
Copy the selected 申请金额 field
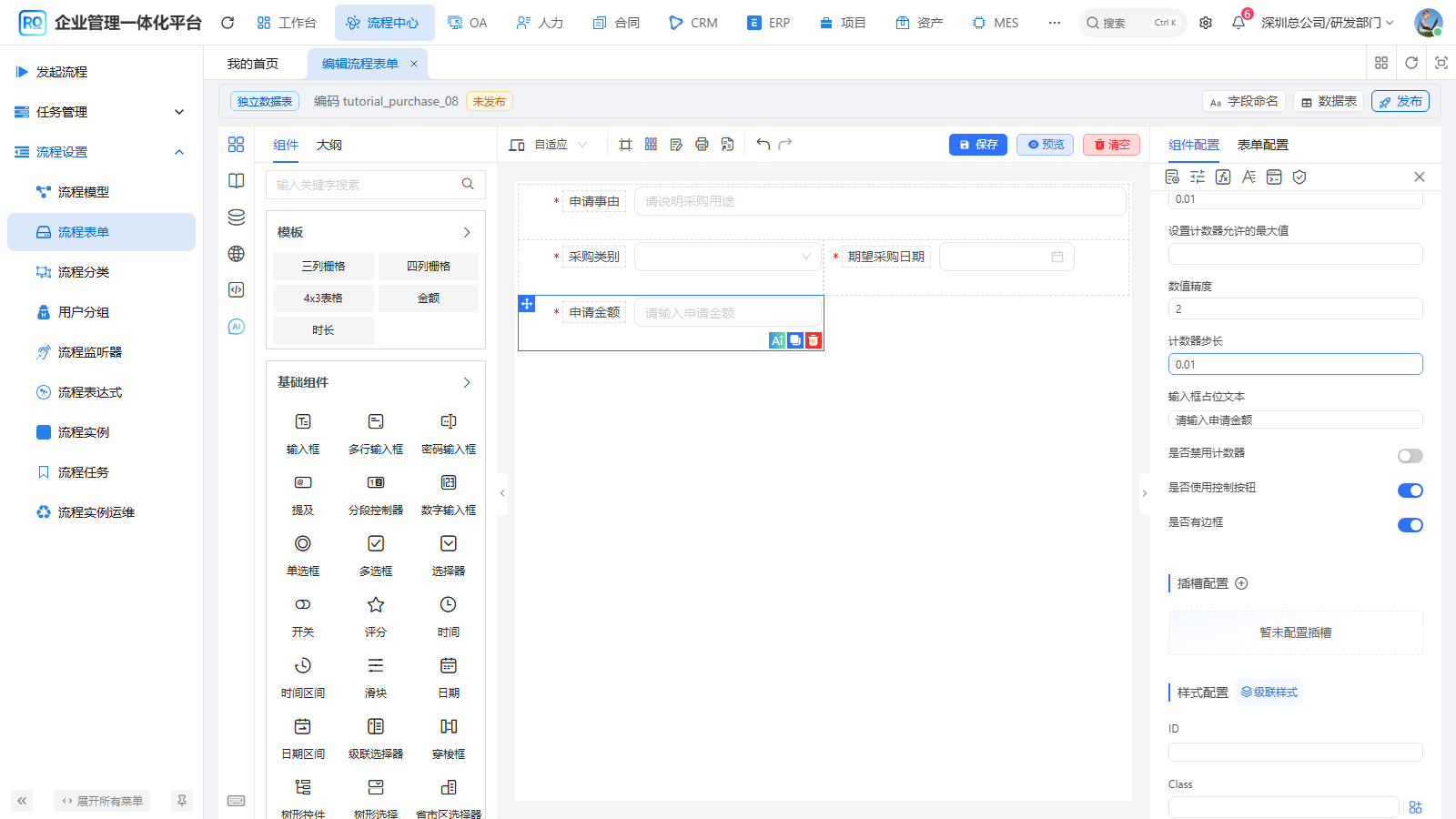[795, 340]
